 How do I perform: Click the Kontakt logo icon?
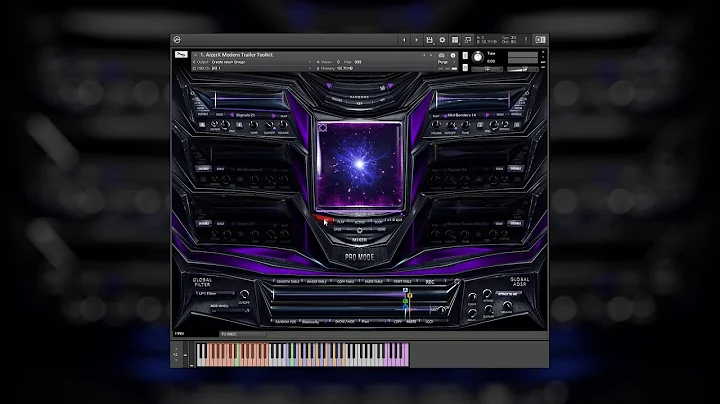pos(177,40)
